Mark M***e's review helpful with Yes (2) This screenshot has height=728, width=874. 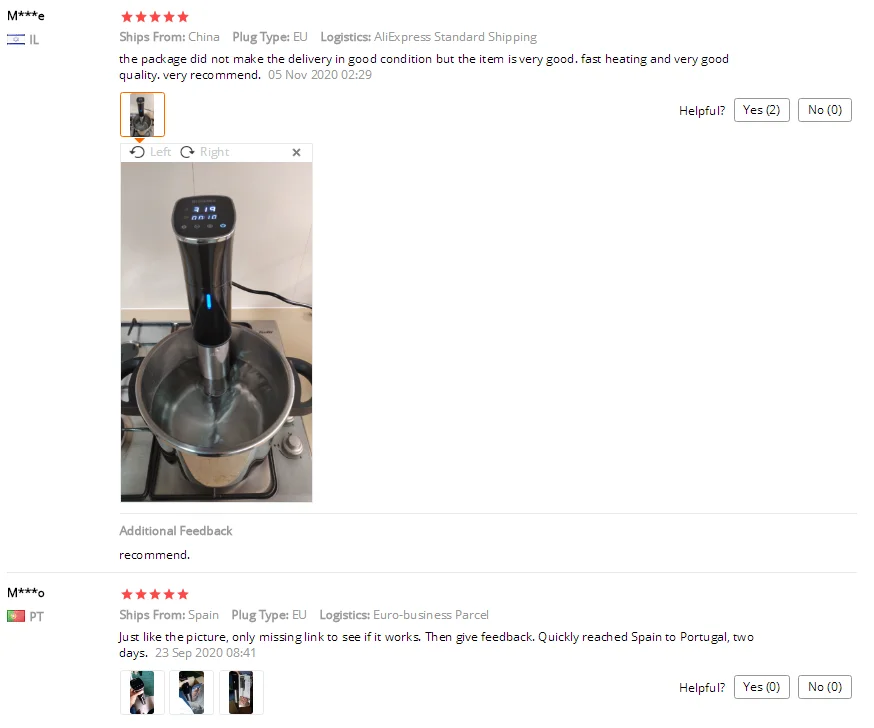(761, 110)
